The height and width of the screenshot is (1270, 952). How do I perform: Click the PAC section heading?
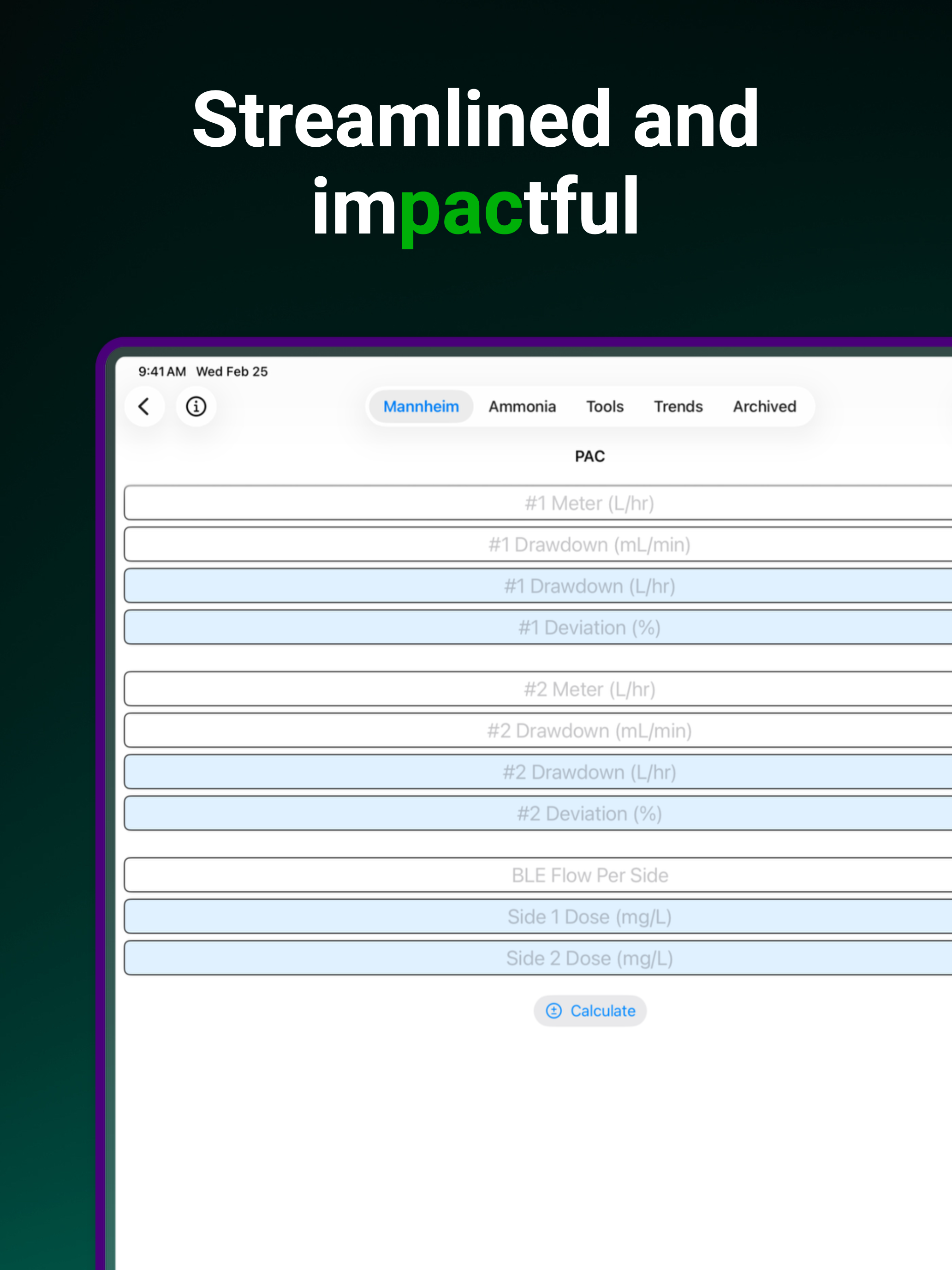point(590,456)
